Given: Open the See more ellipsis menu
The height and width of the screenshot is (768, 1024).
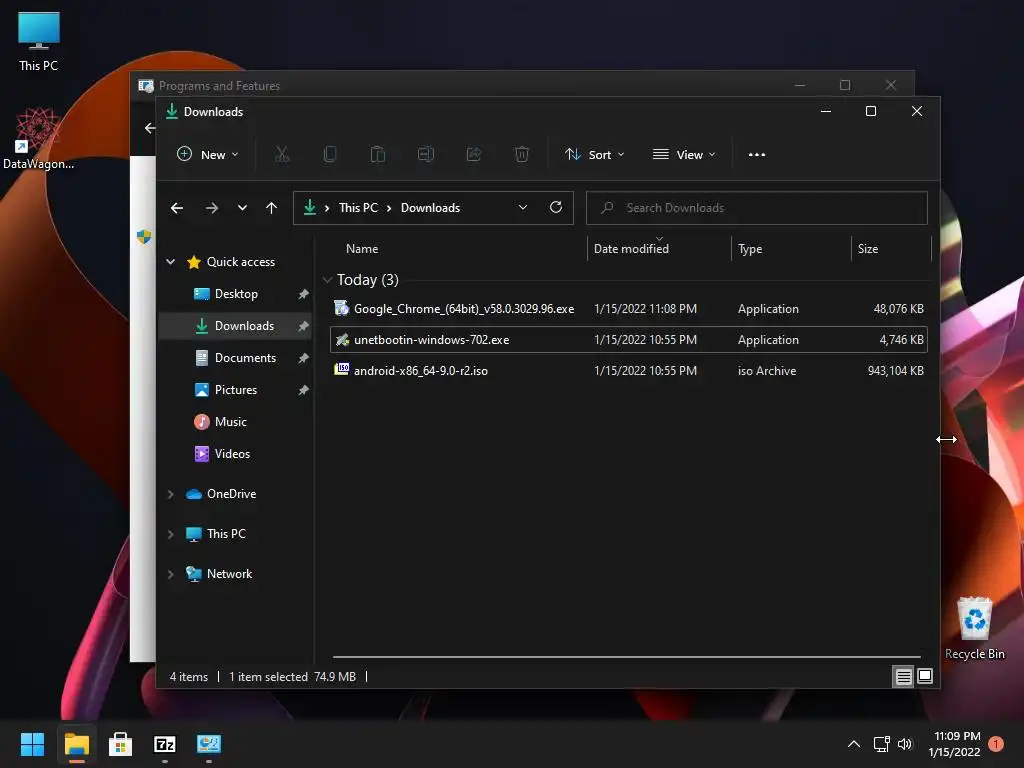Looking at the screenshot, I should click(757, 155).
